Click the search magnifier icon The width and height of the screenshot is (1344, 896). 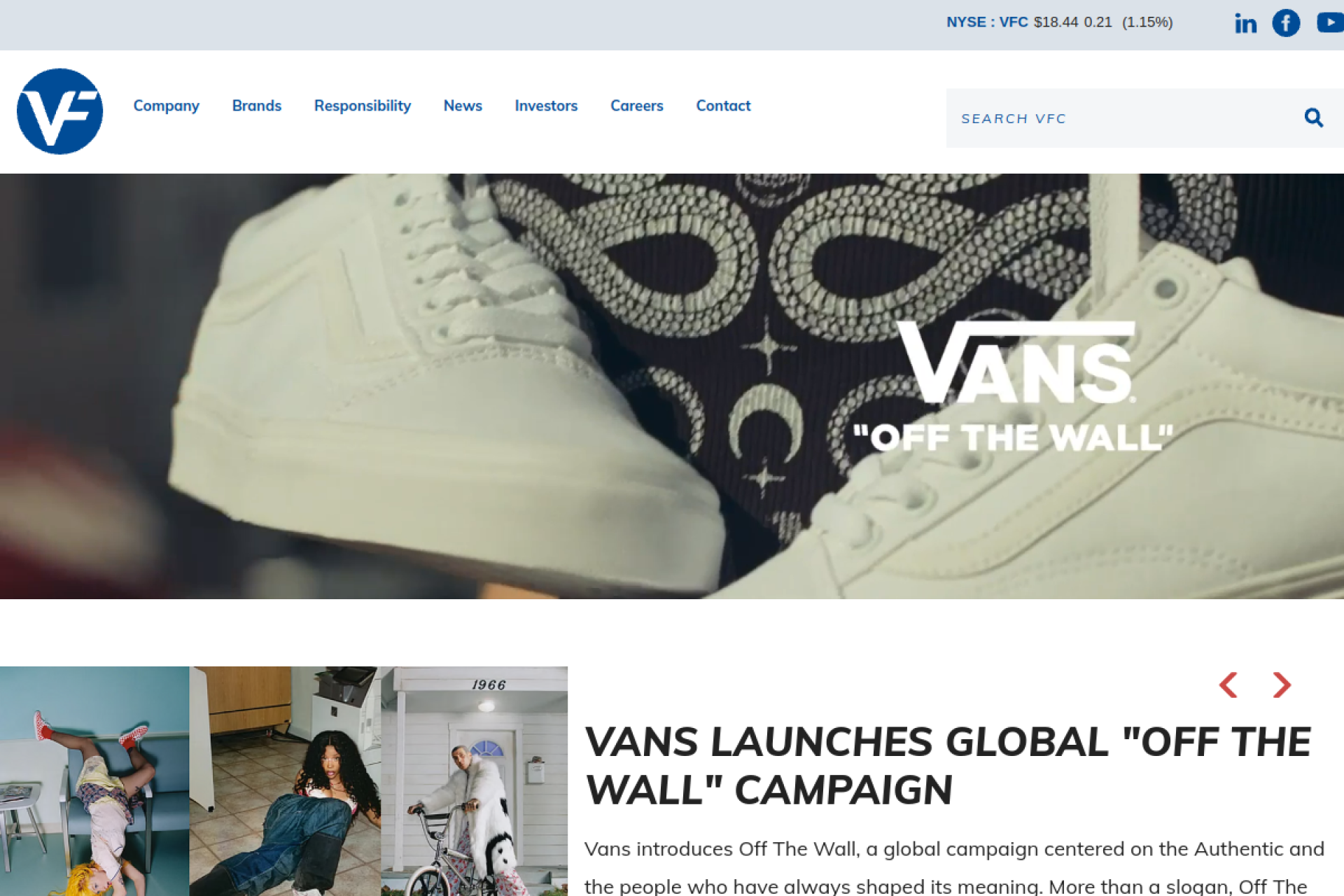1314,118
